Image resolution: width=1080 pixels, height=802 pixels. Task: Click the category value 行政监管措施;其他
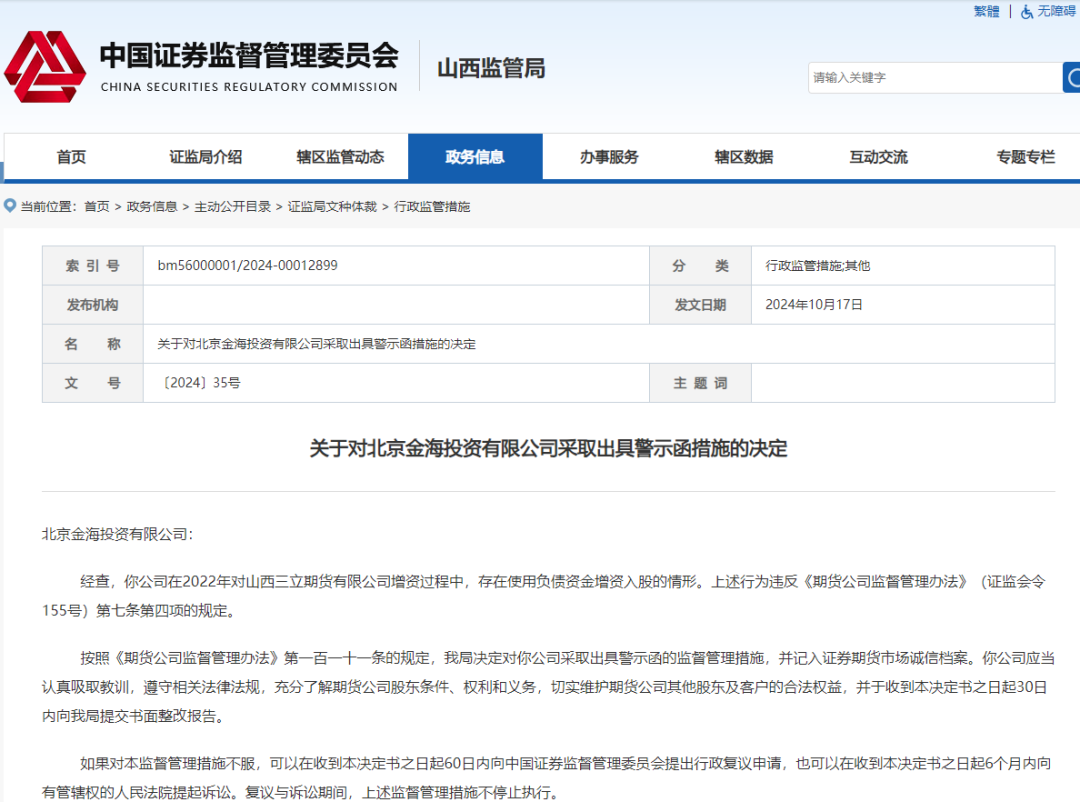tap(818, 266)
